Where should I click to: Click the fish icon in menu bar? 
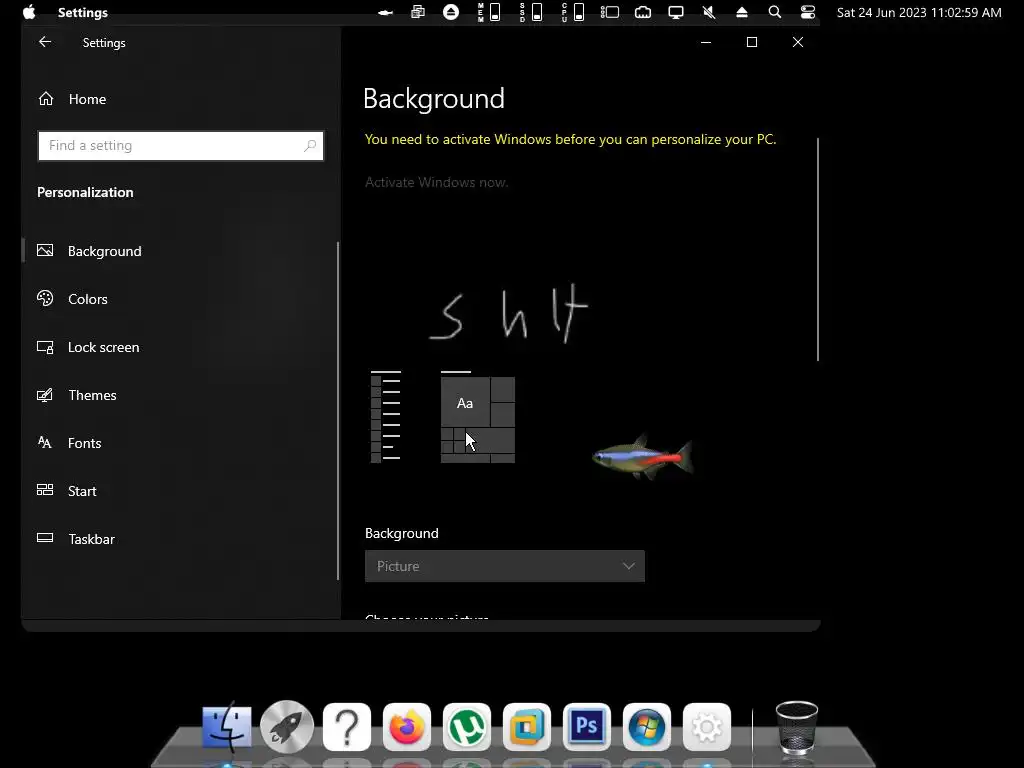coord(385,12)
